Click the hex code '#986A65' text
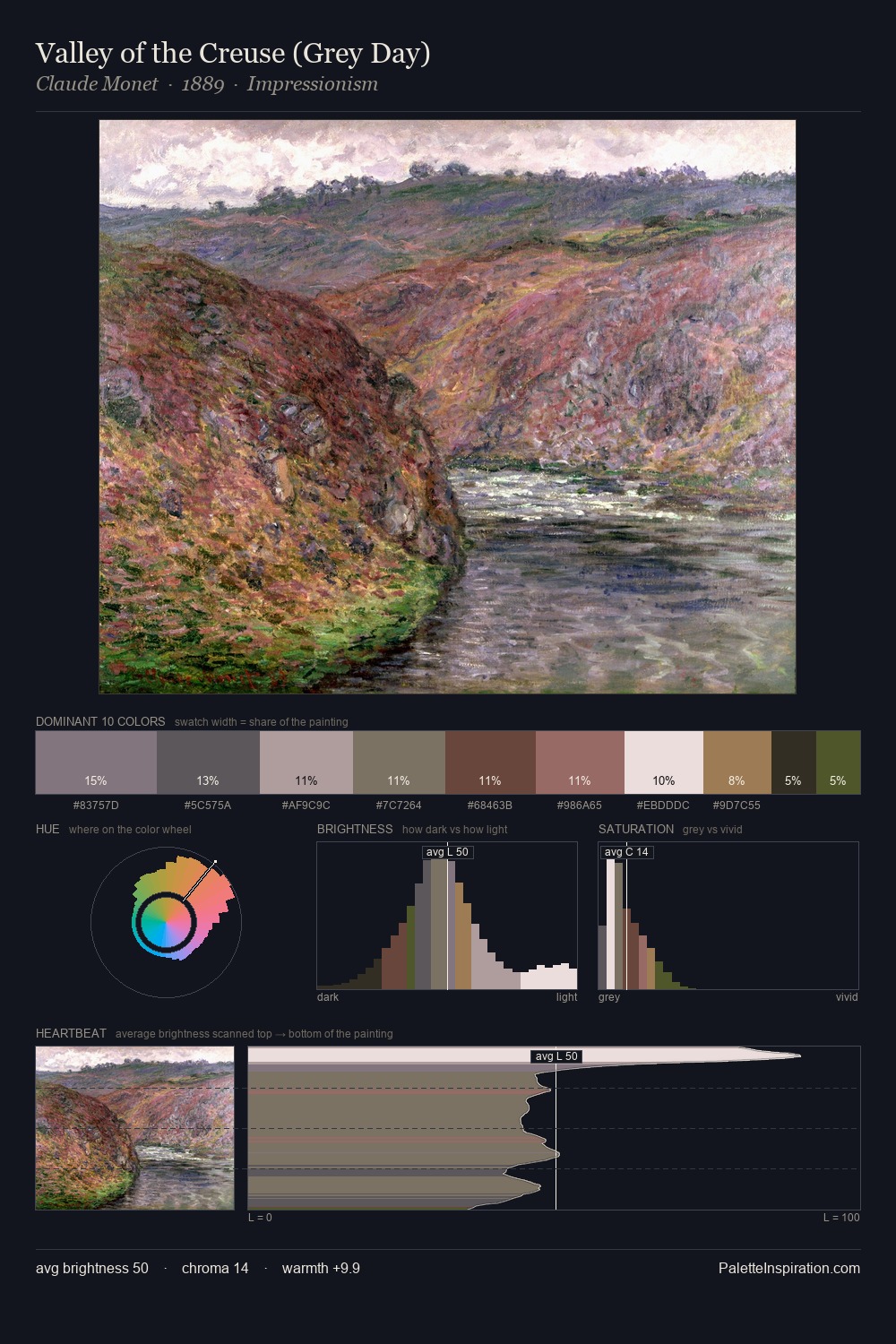The image size is (896, 1344). pyautogui.click(x=580, y=806)
